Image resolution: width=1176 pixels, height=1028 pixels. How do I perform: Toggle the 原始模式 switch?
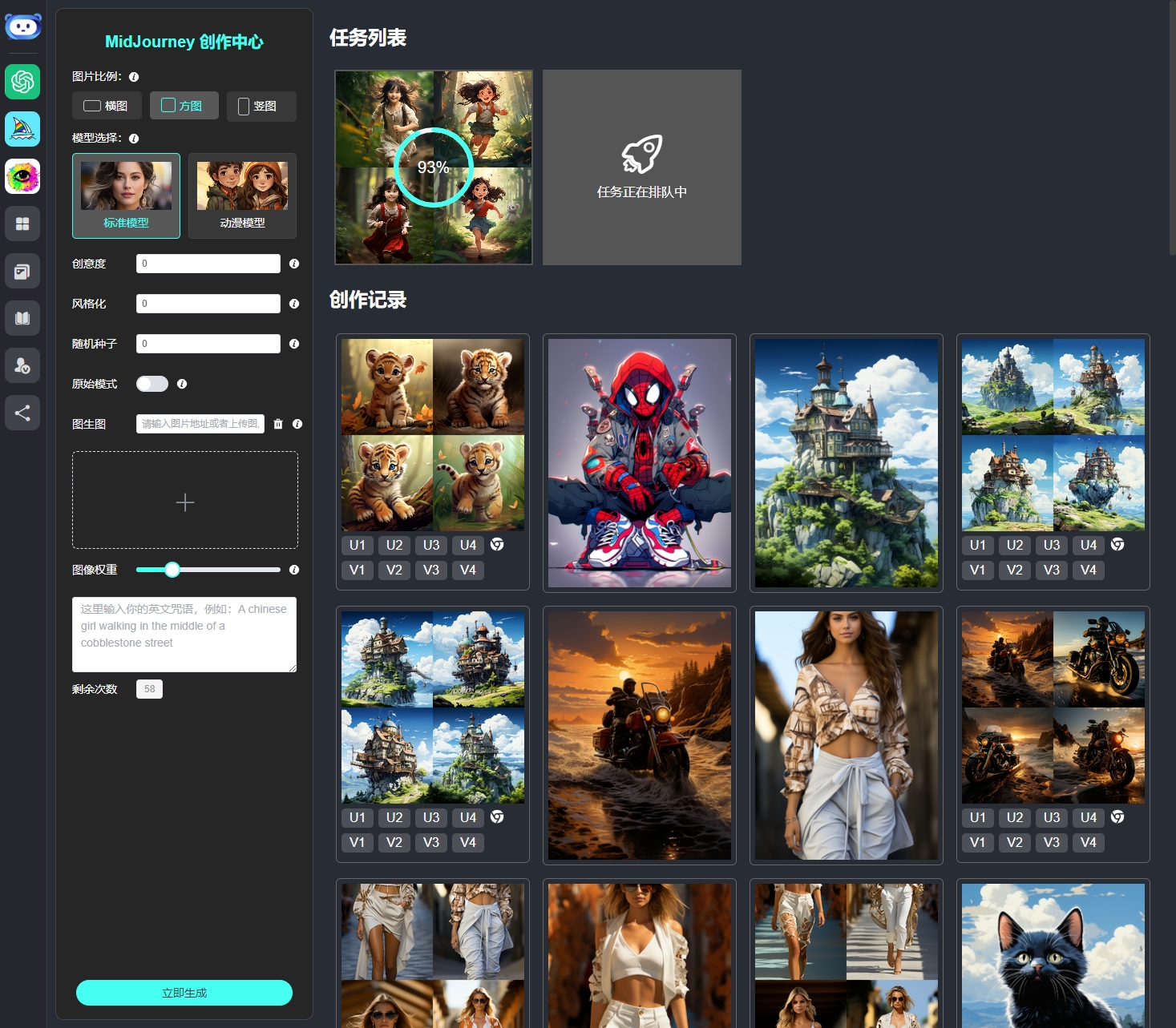pos(152,384)
